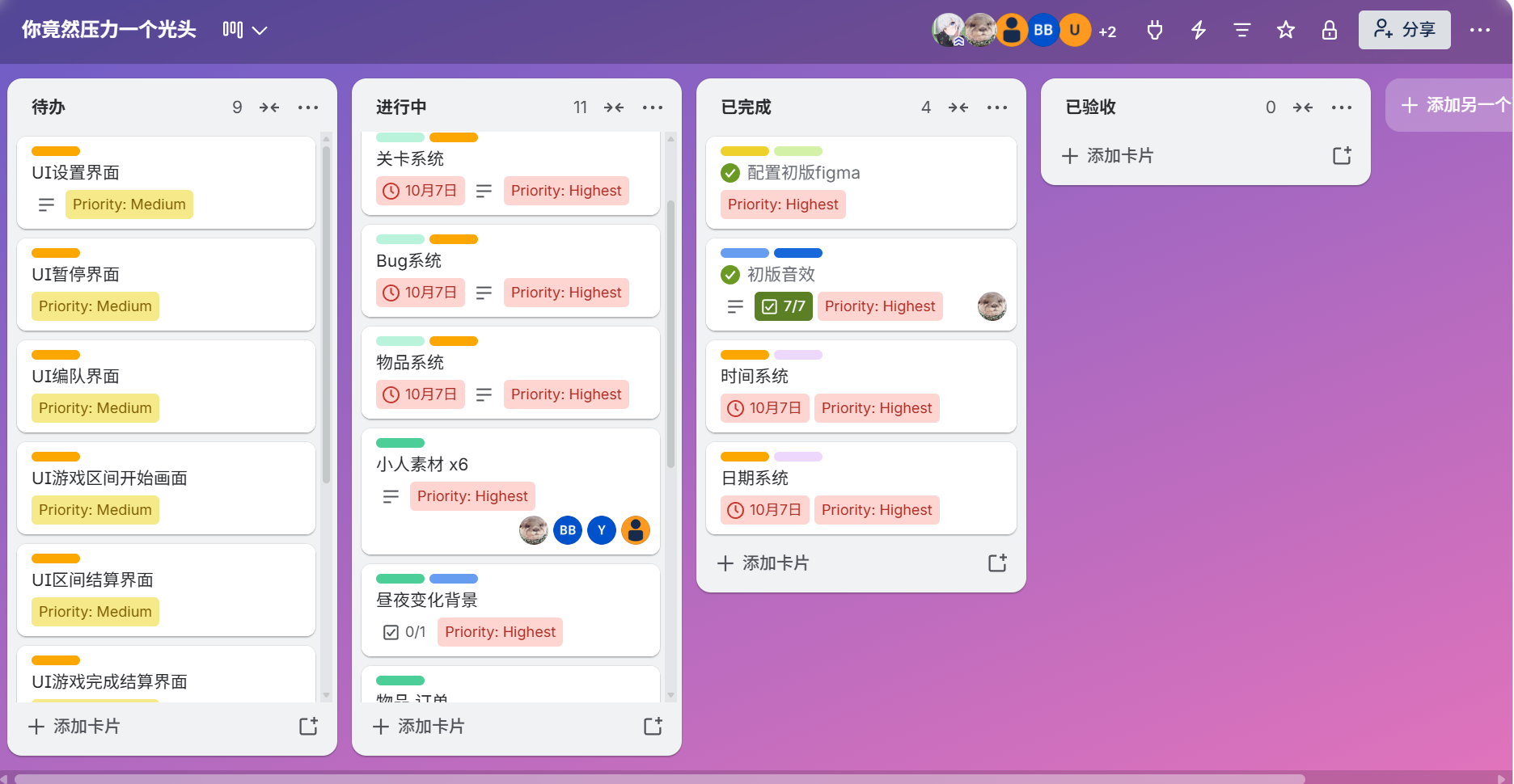Star this board
1514x784 pixels.
(1286, 31)
